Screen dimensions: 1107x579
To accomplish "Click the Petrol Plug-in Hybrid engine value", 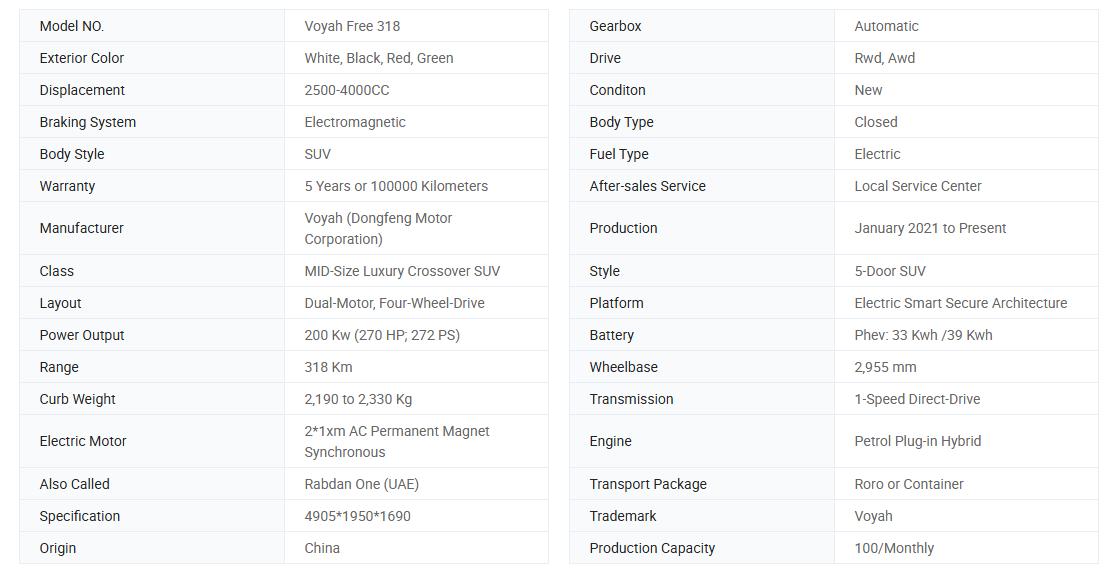I will [917, 441].
